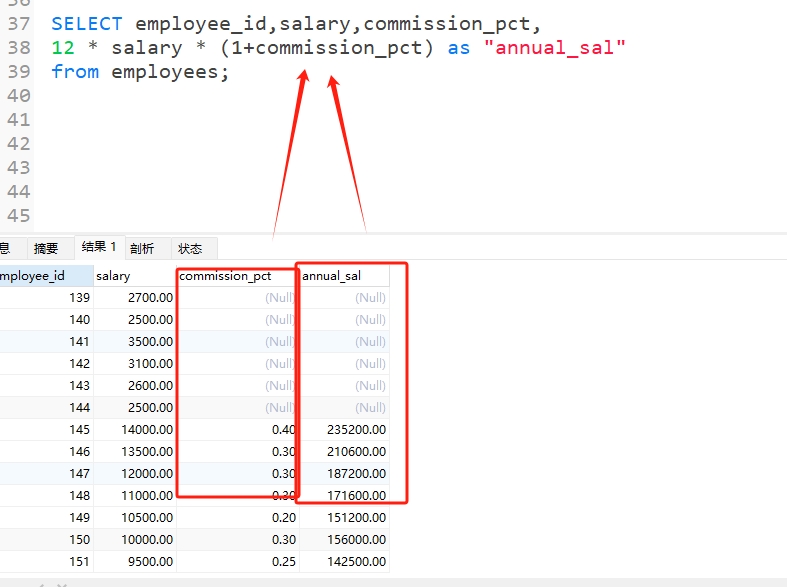Select the 剖析 tab
The height and width of the screenshot is (587, 787).
click(142, 248)
